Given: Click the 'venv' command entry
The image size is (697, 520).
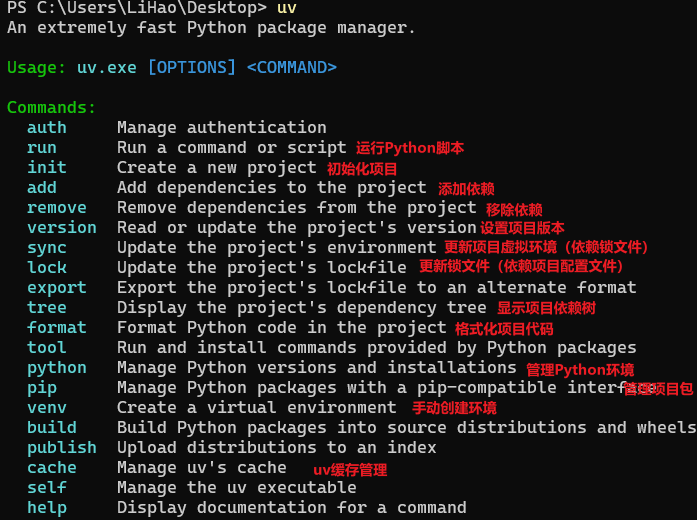Looking at the screenshot, I should (46, 408).
